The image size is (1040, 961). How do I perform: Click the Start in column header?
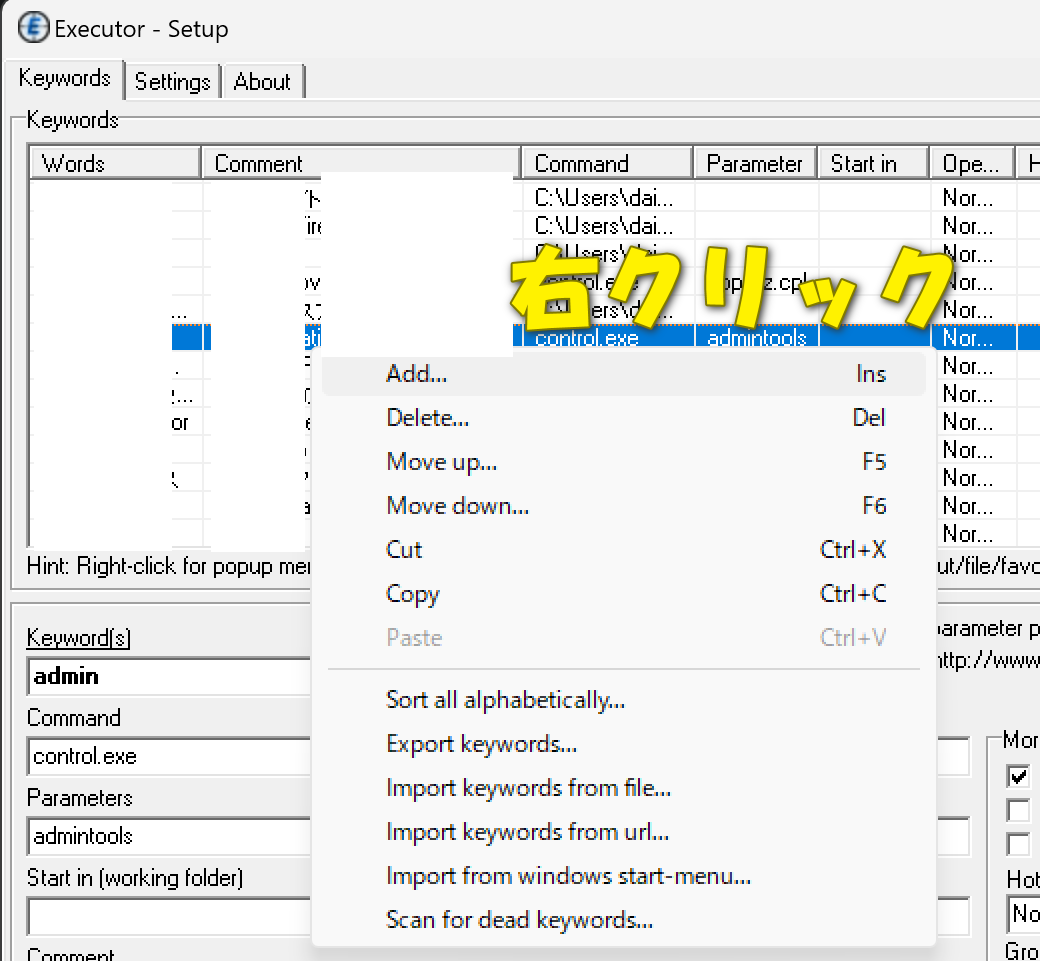[873, 164]
